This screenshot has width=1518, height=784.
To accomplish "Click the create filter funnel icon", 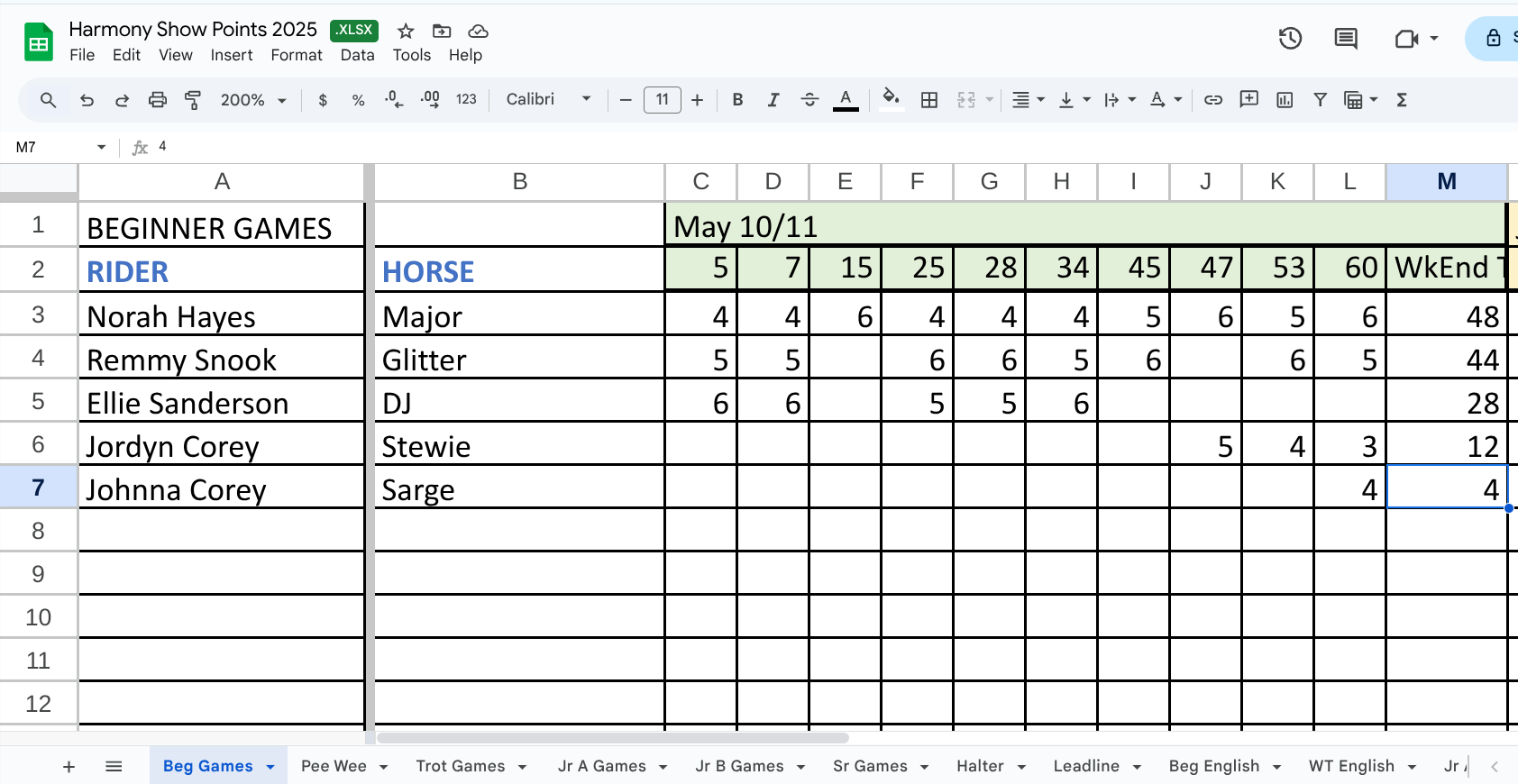I will 1320,100.
